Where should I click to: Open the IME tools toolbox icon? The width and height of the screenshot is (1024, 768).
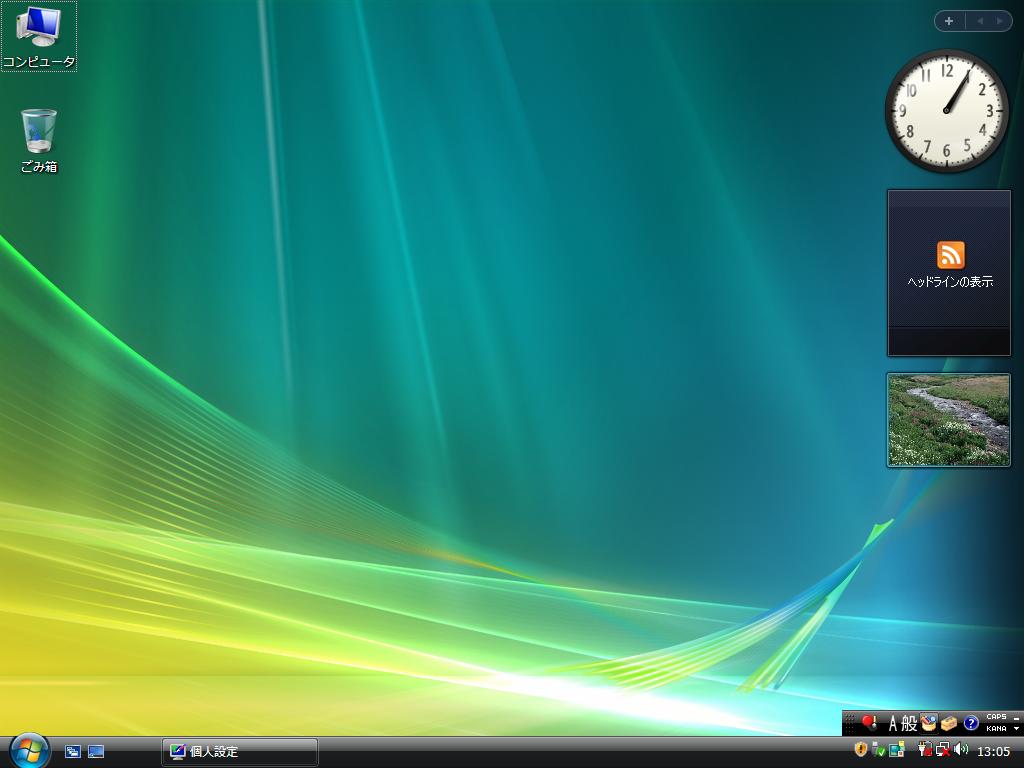pyautogui.click(x=949, y=723)
